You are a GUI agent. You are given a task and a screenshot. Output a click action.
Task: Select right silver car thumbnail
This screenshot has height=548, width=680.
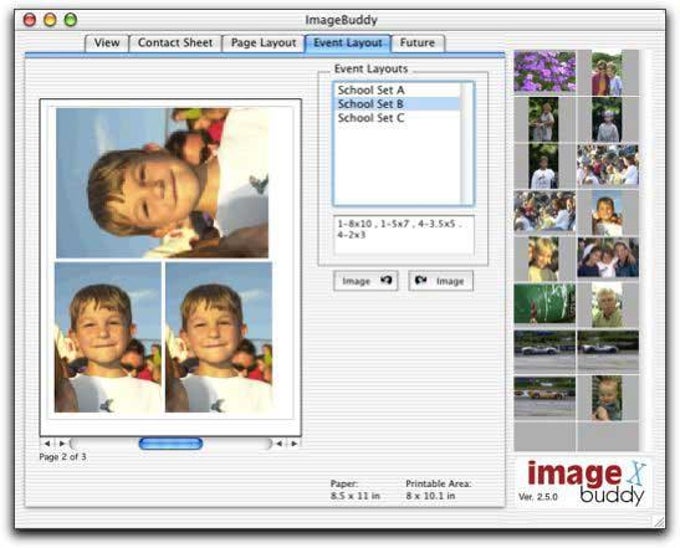608,349
